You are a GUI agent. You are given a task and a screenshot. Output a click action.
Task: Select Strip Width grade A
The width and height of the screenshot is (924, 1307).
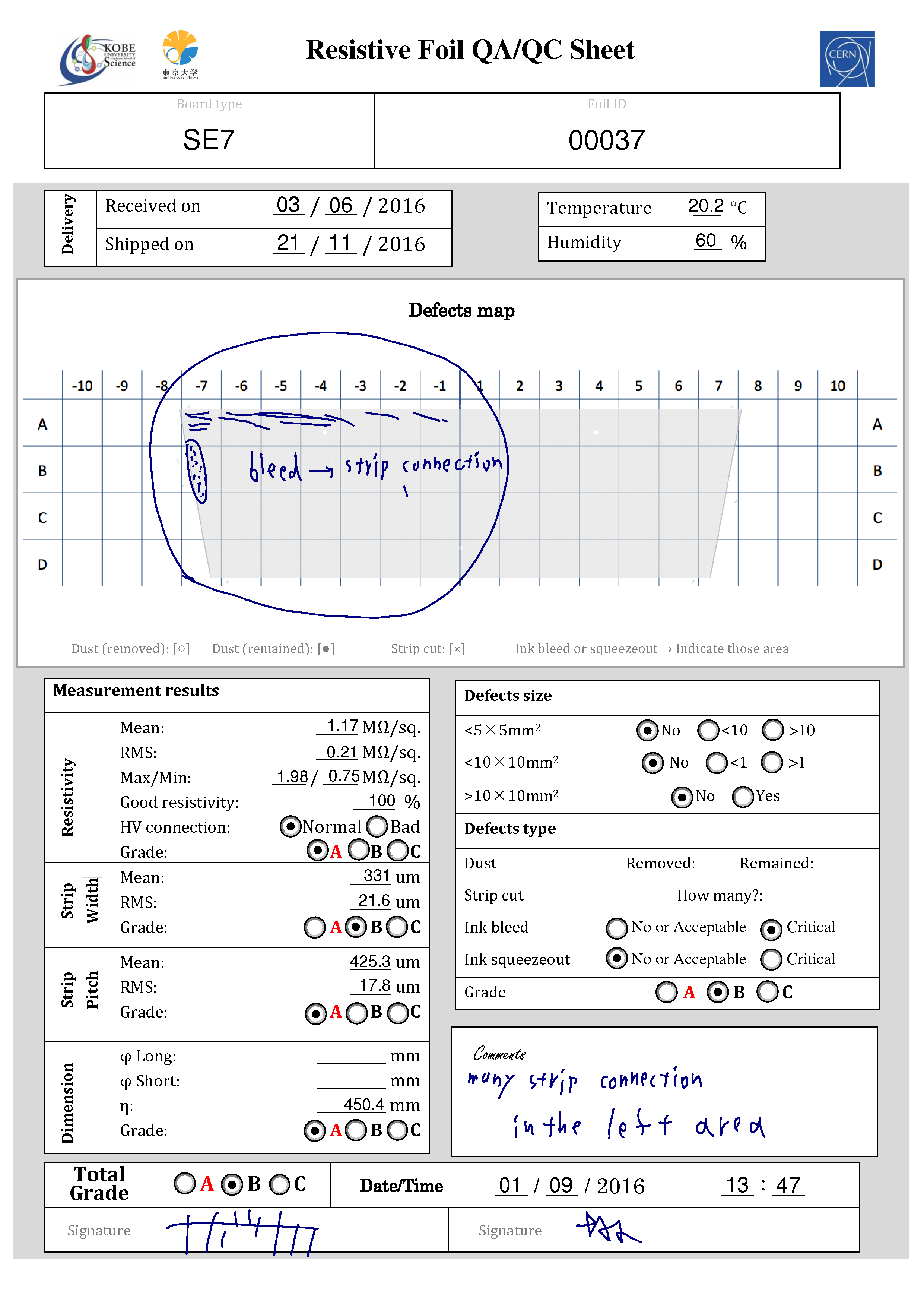(315, 927)
